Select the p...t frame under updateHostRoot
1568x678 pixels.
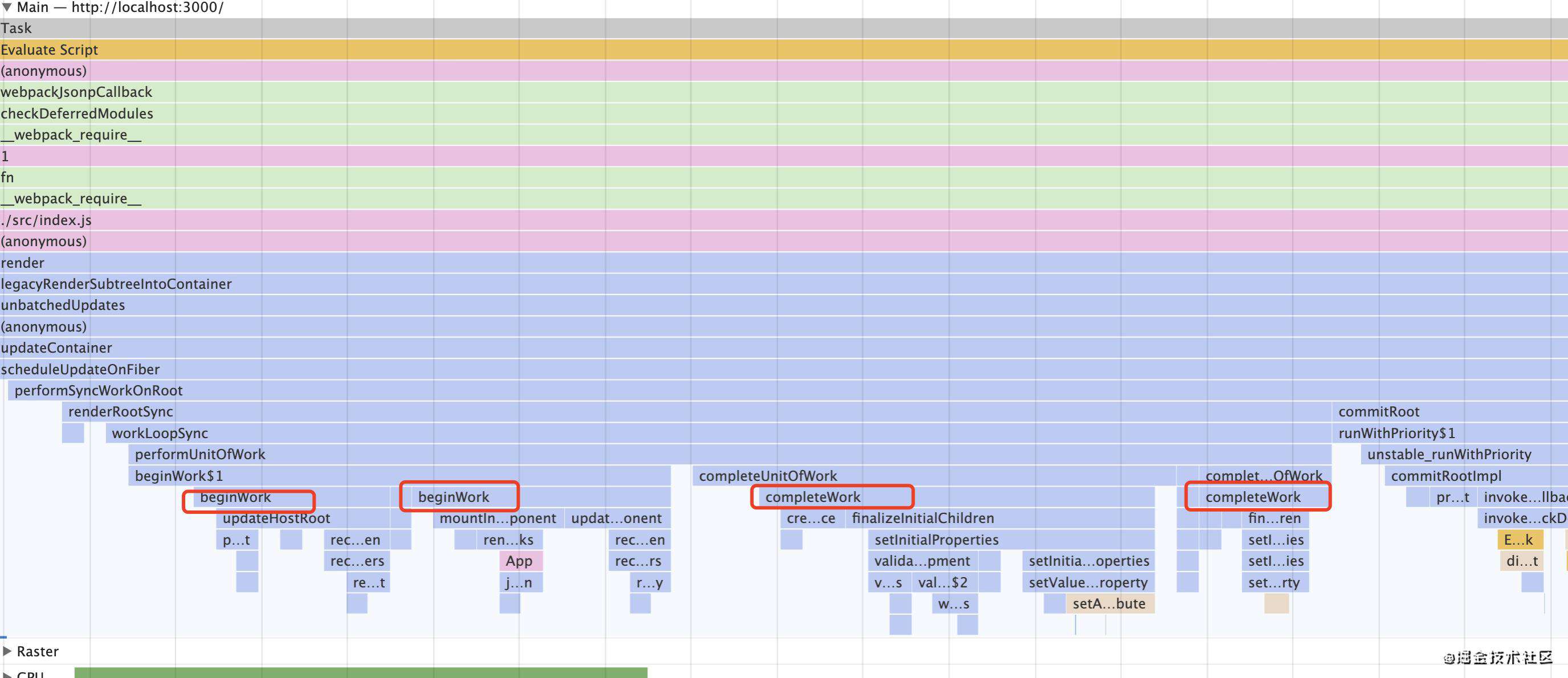point(238,540)
